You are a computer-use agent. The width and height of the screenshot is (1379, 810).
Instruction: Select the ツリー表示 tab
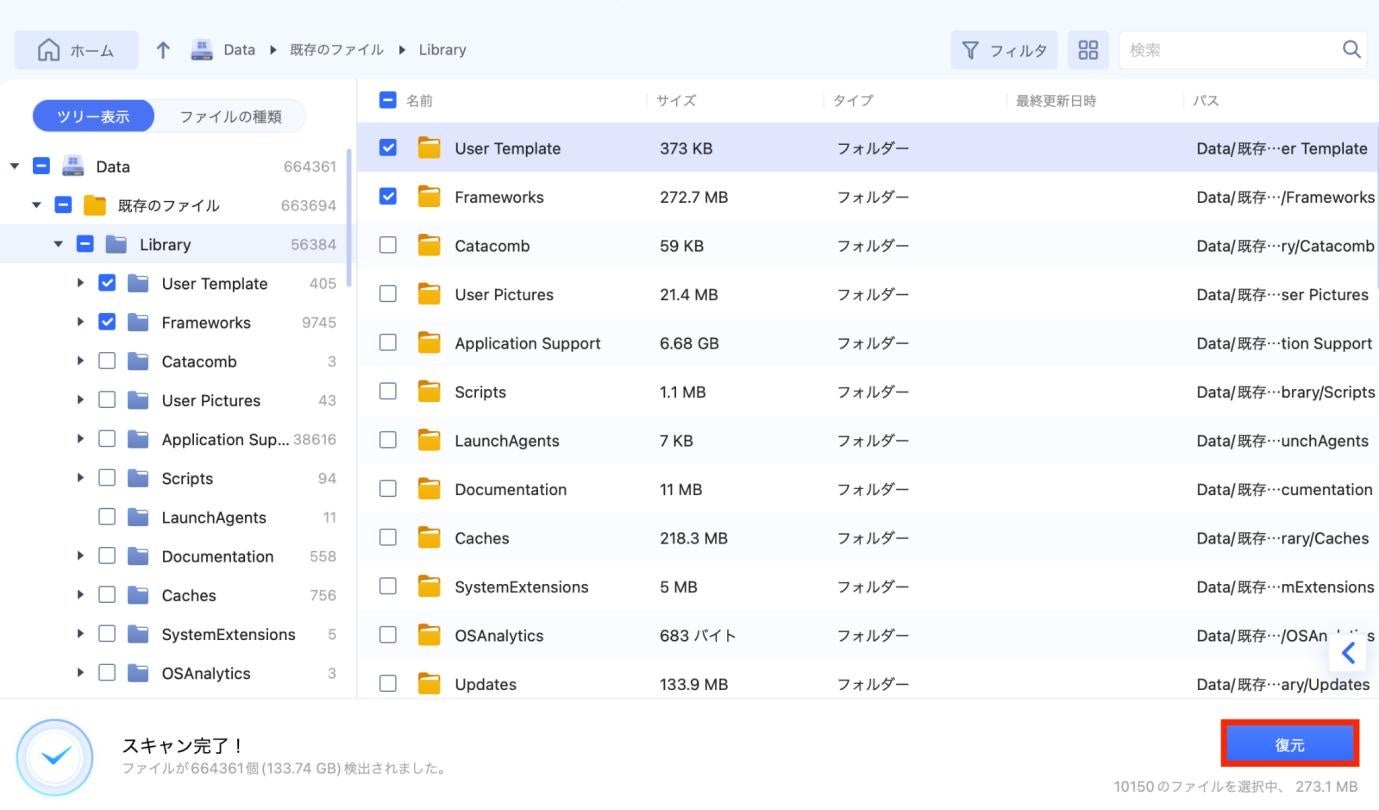[x=93, y=117]
